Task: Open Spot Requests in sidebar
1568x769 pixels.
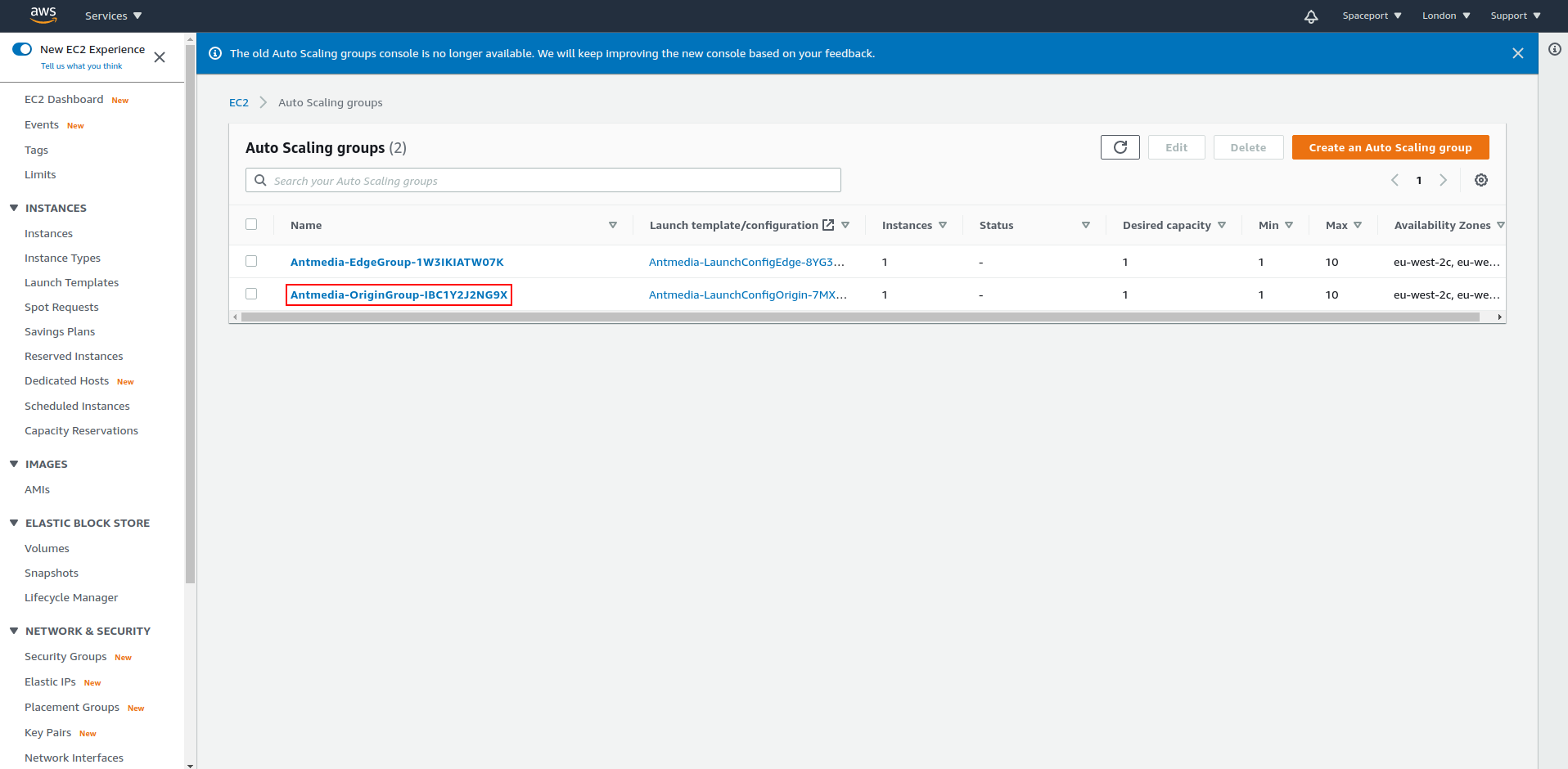Action: click(61, 307)
